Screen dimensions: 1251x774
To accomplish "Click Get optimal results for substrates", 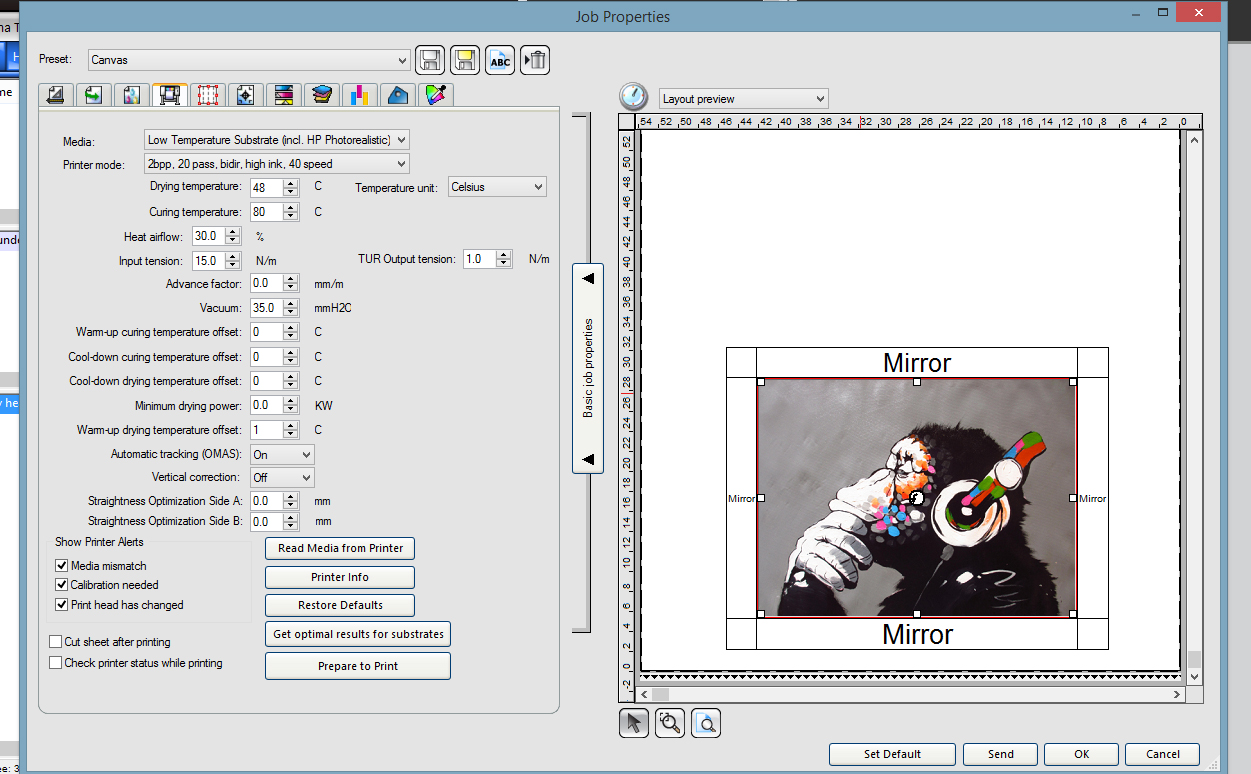I will coord(358,634).
